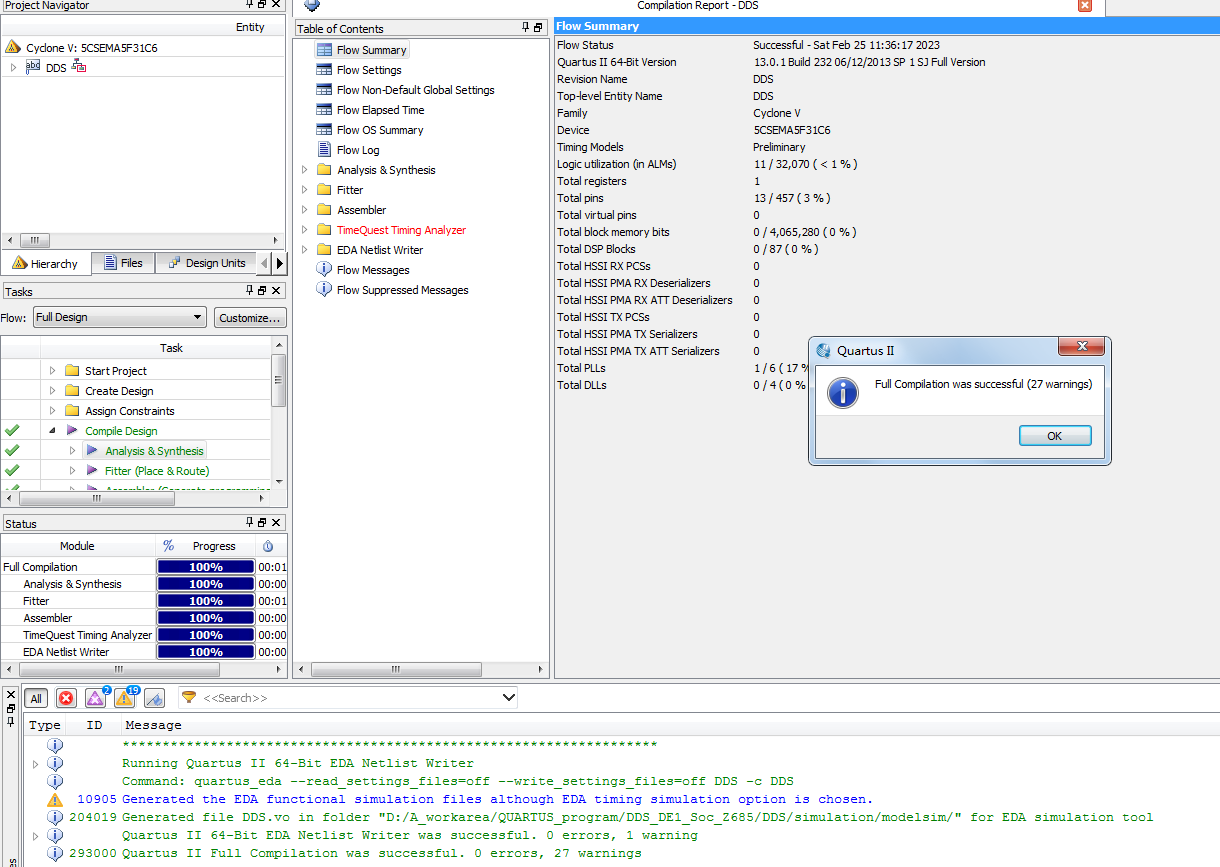
Task: Close the Compilation Report tab
Action: point(1085,5)
